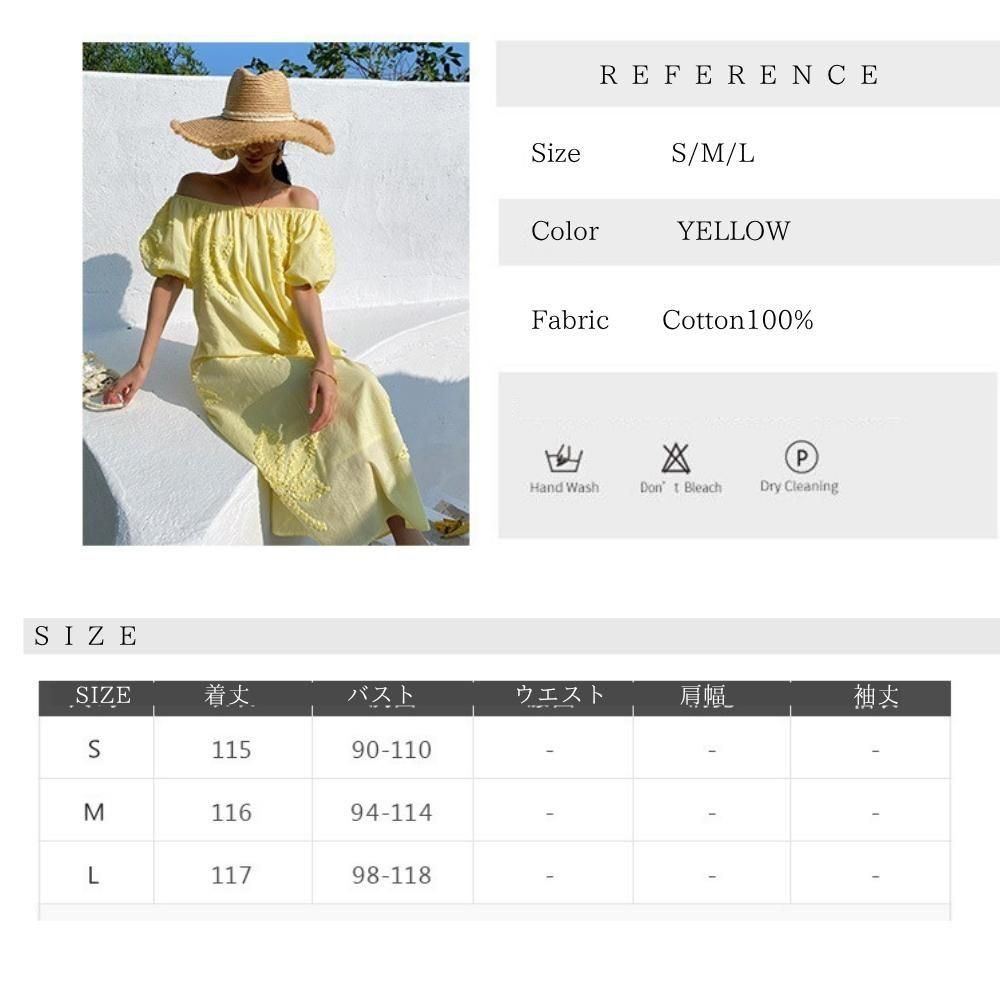
Task: Select the REFERENCE header bar
Action: click(x=747, y=74)
